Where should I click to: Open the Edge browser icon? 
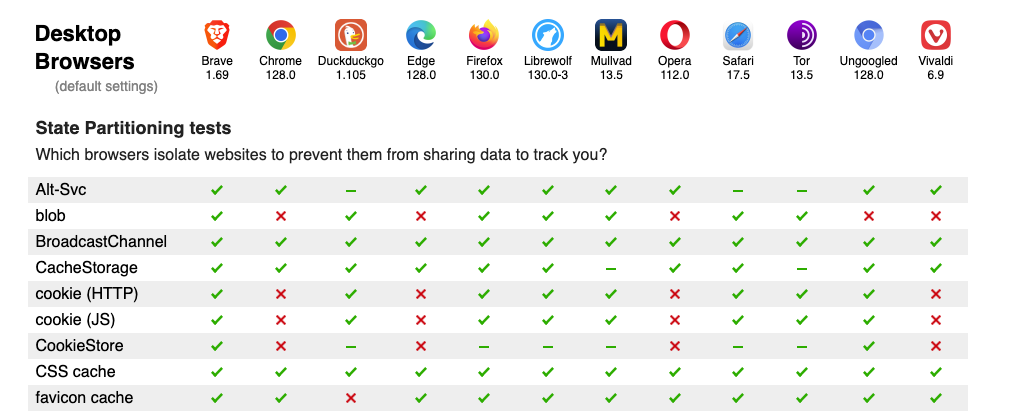pos(421,36)
